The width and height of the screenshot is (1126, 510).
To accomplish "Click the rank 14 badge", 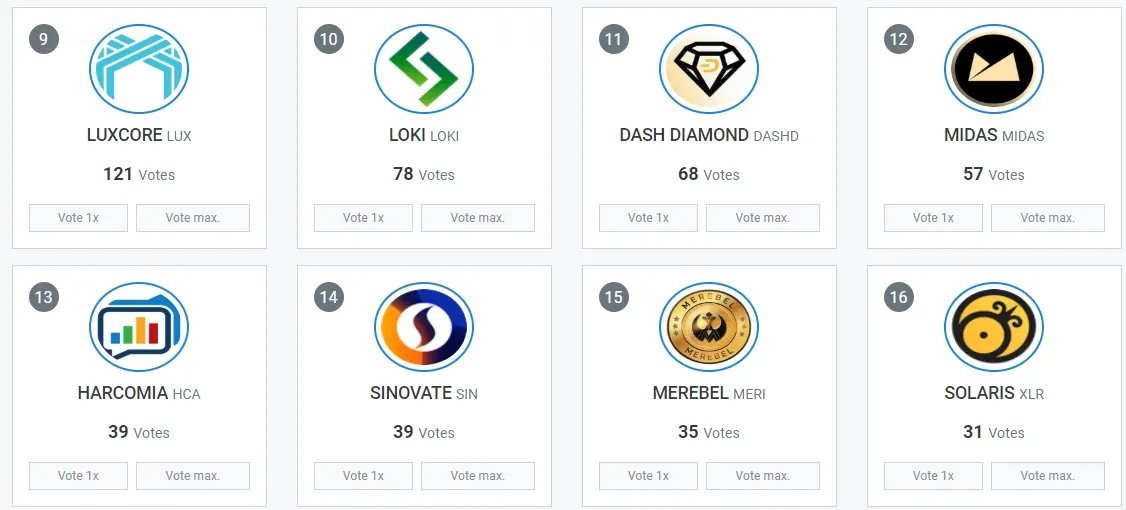I will pyautogui.click(x=329, y=297).
